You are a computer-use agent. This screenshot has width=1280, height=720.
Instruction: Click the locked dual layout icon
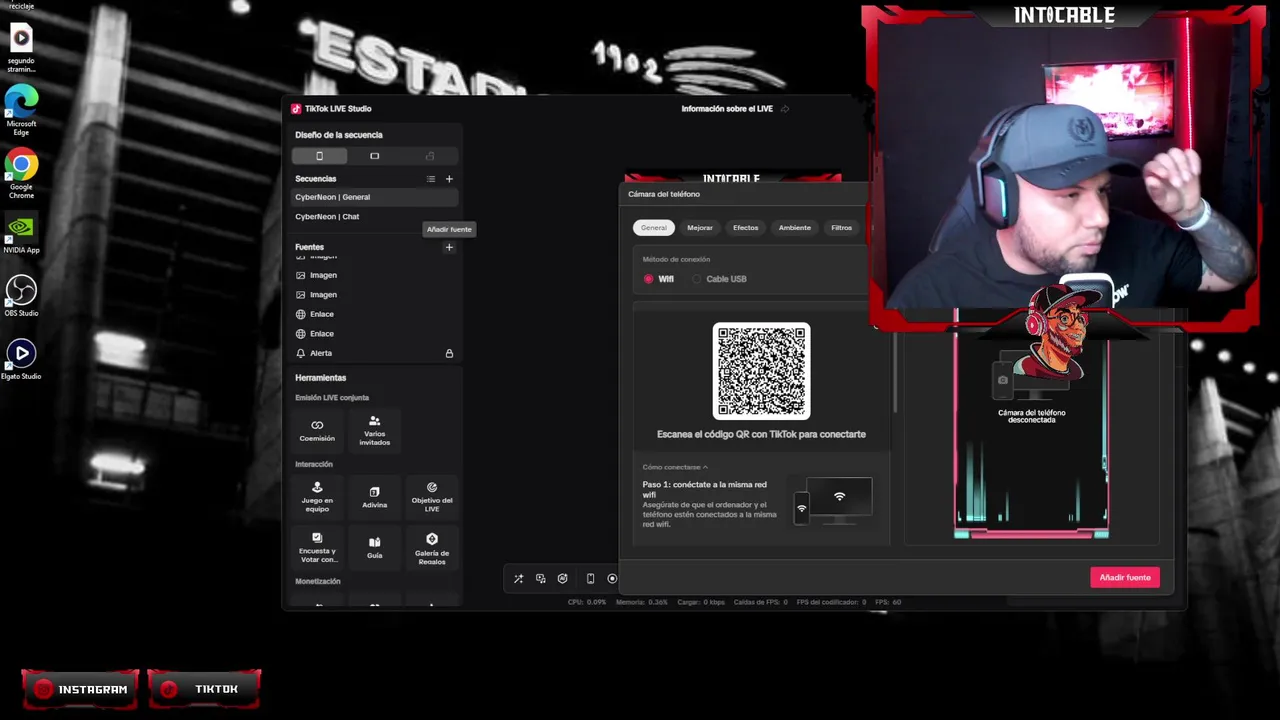[430, 156]
